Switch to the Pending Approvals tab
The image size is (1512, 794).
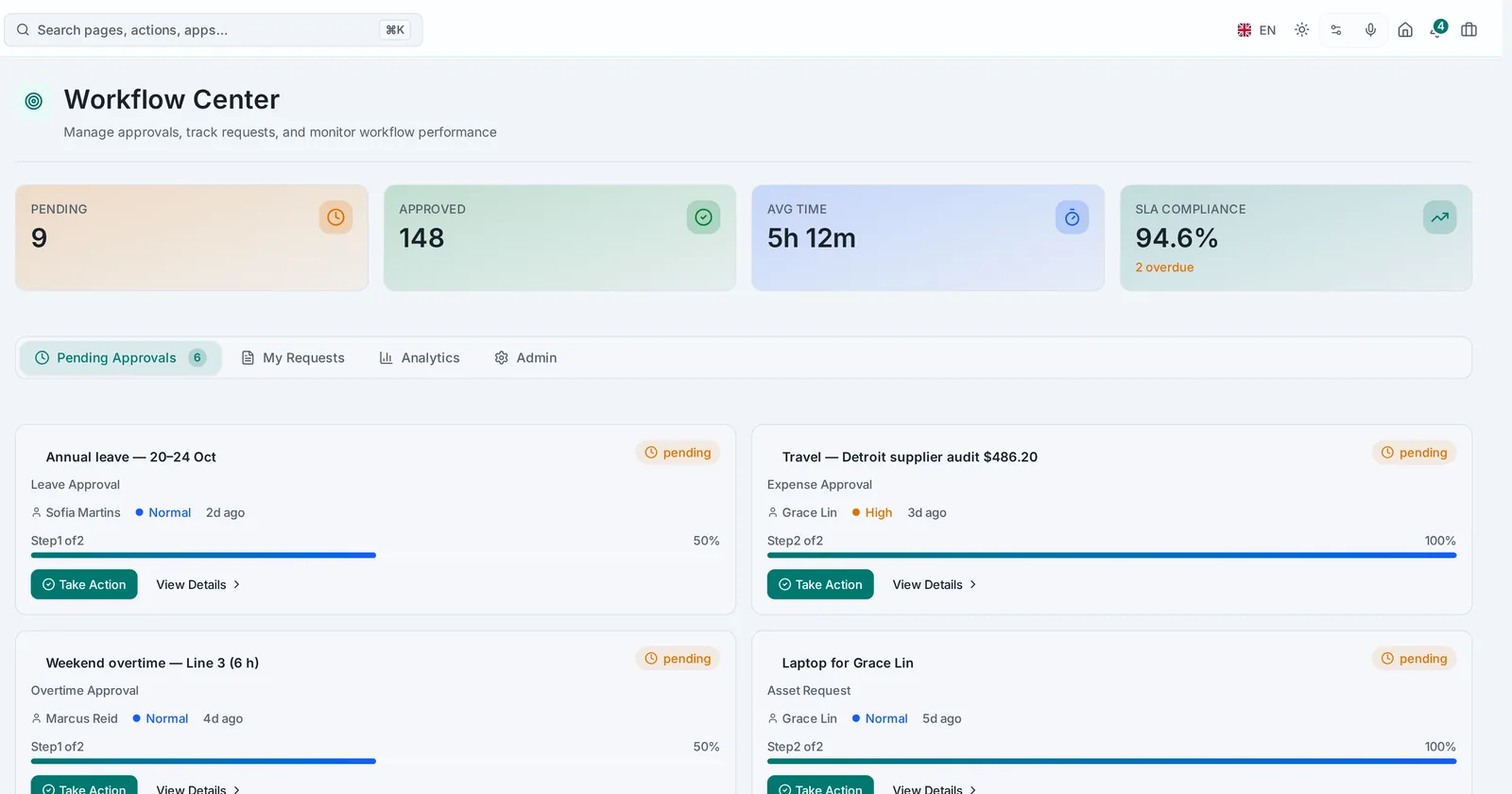pyautogui.click(x=120, y=357)
